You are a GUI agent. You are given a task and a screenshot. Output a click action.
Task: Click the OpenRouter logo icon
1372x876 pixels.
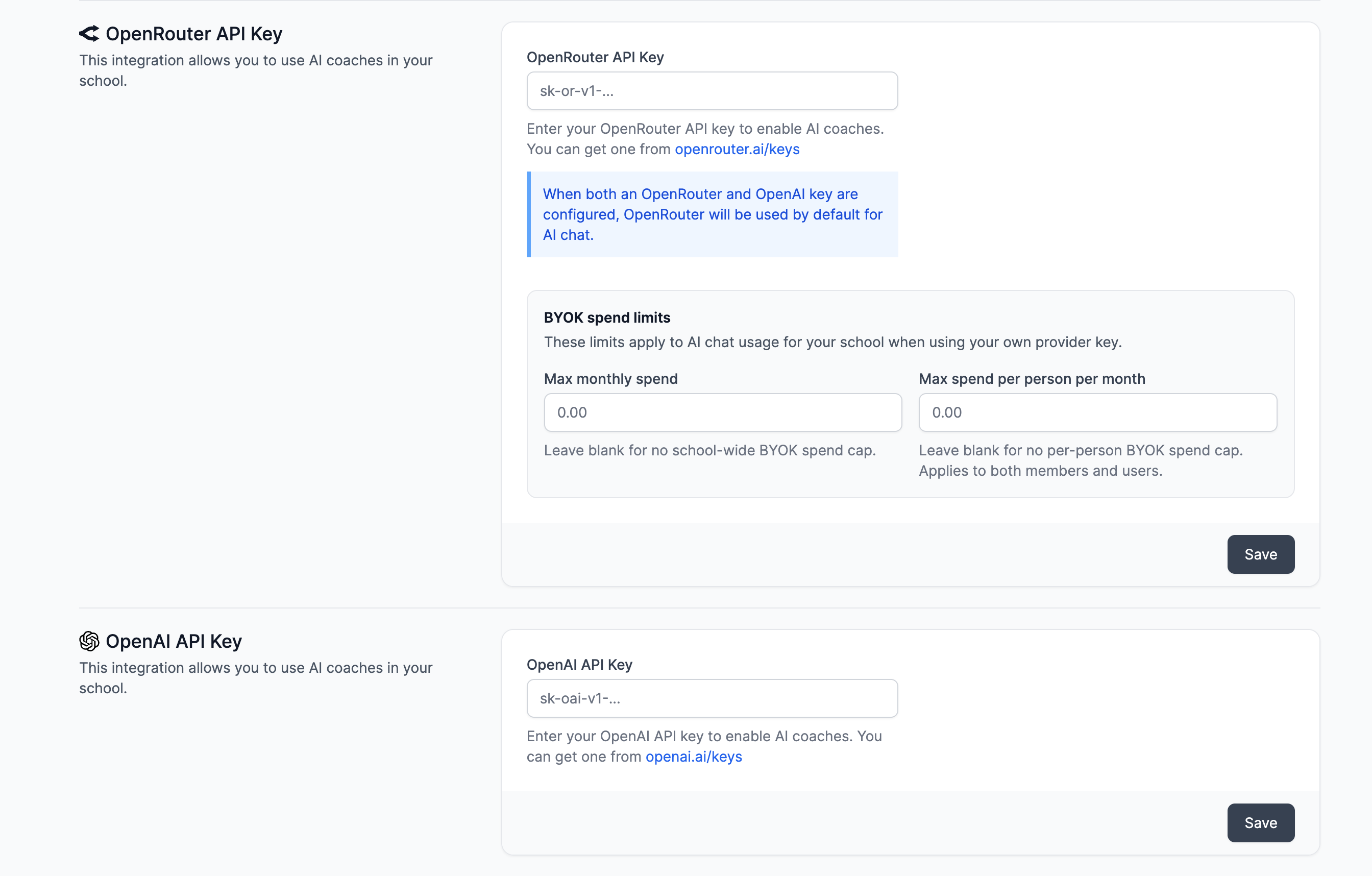pyautogui.click(x=89, y=34)
